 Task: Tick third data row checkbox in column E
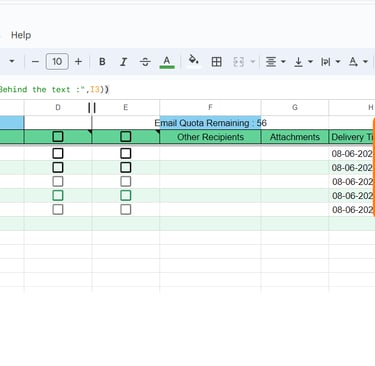(x=126, y=181)
